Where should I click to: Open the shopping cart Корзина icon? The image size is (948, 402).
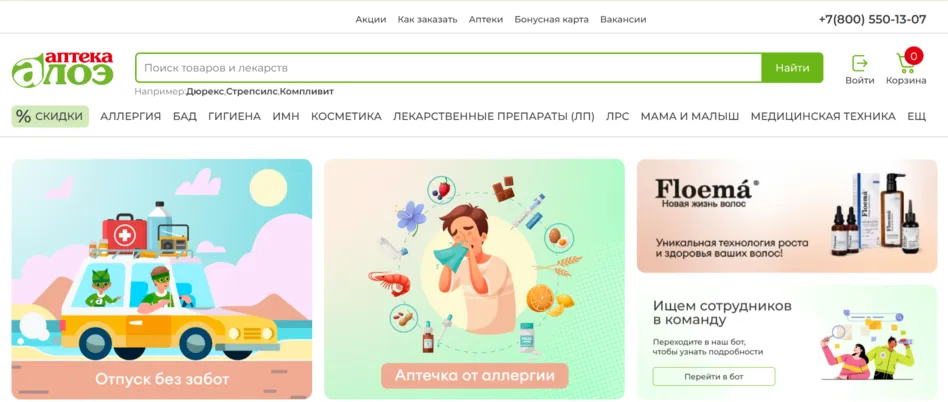point(906,70)
